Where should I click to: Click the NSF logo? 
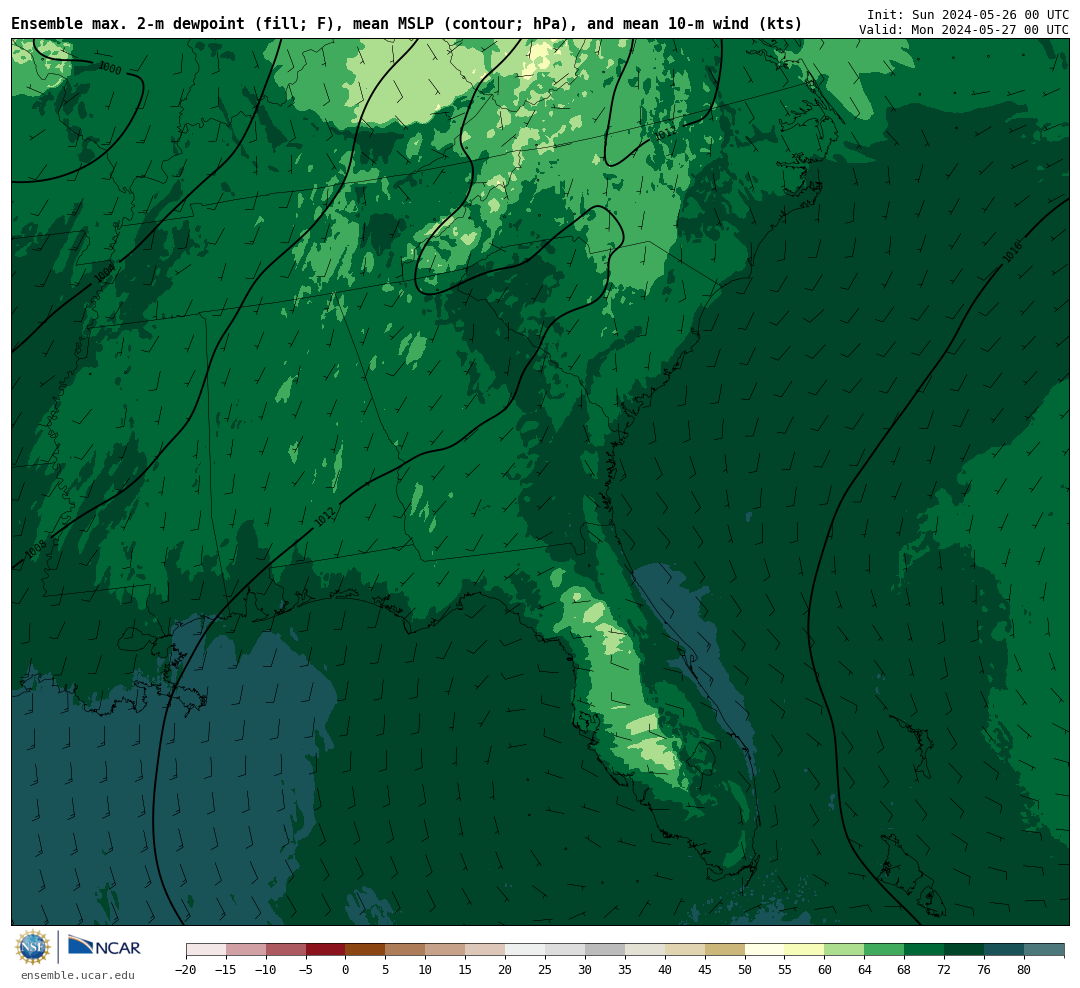pyautogui.click(x=33, y=947)
